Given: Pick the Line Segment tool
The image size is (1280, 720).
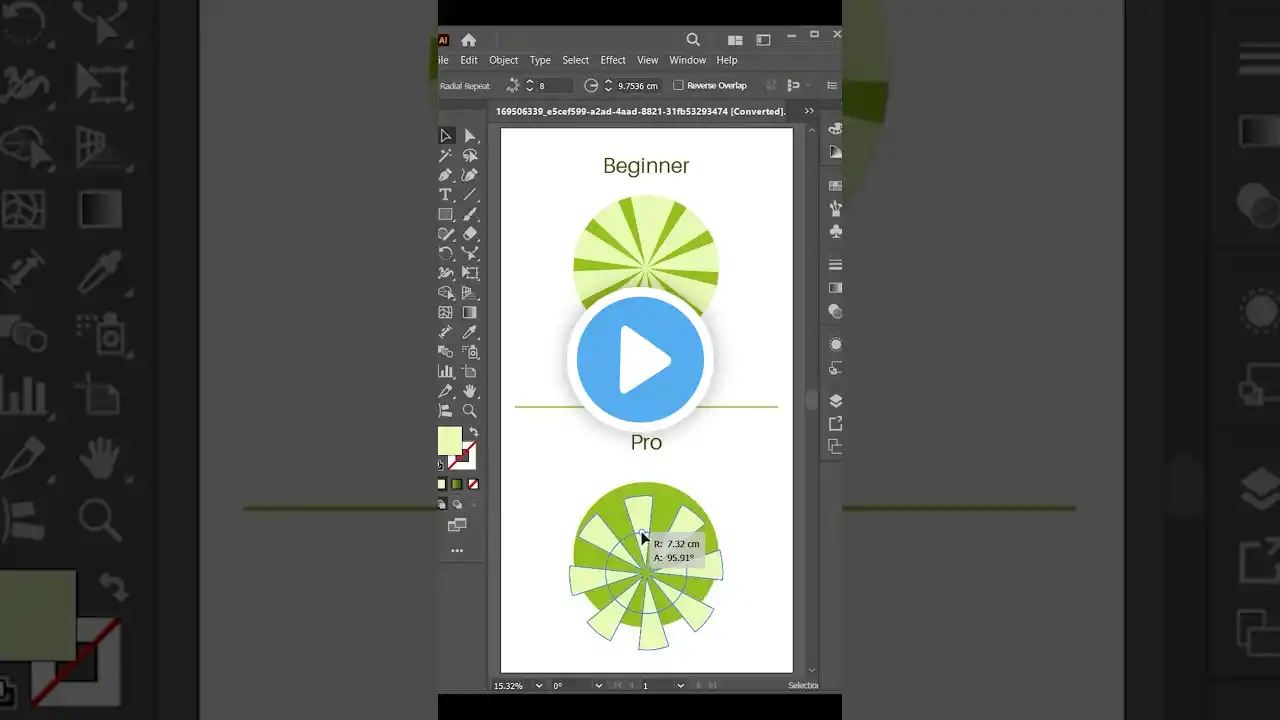Looking at the screenshot, I should click(470, 195).
